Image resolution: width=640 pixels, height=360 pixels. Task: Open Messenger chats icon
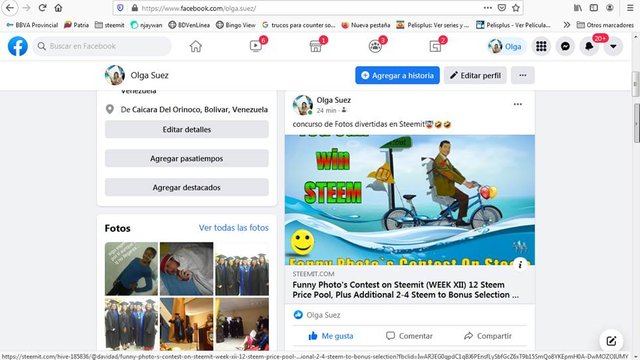[x=565, y=46]
